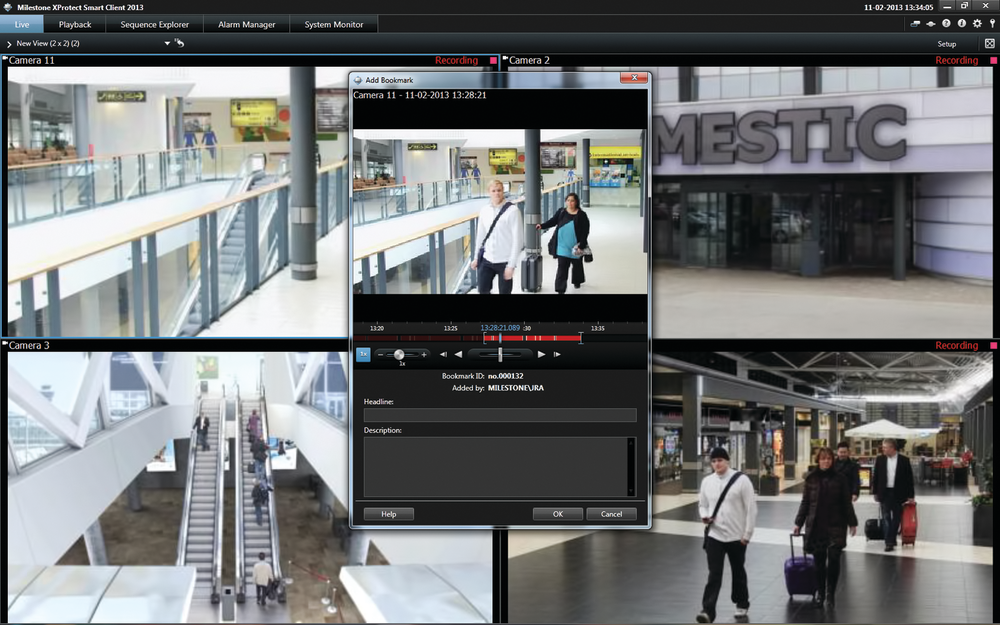The height and width of the screenshot is (625, 1000).
Task: Open the application options gear icon
Action: point(977,23)
